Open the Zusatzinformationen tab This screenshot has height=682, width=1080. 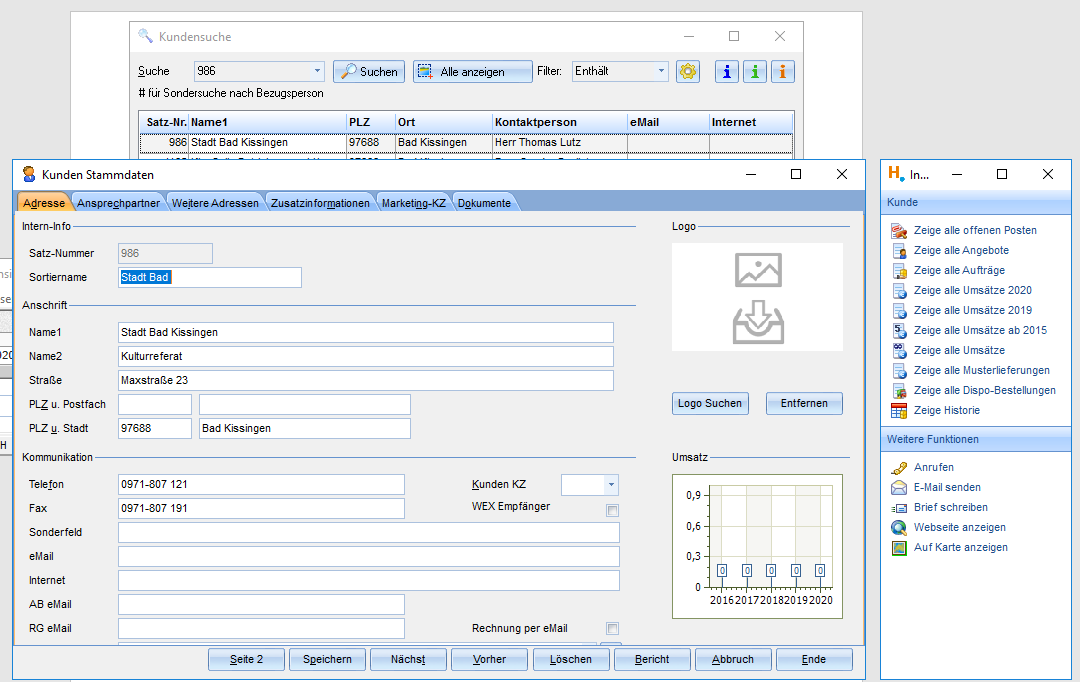coord(319,203)
